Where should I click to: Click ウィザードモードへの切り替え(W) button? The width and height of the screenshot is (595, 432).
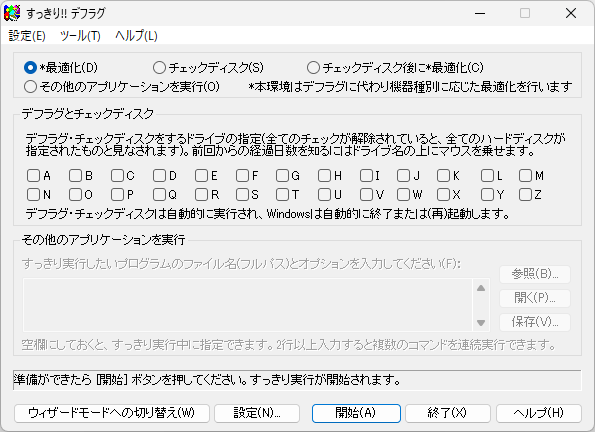(112, 413)
